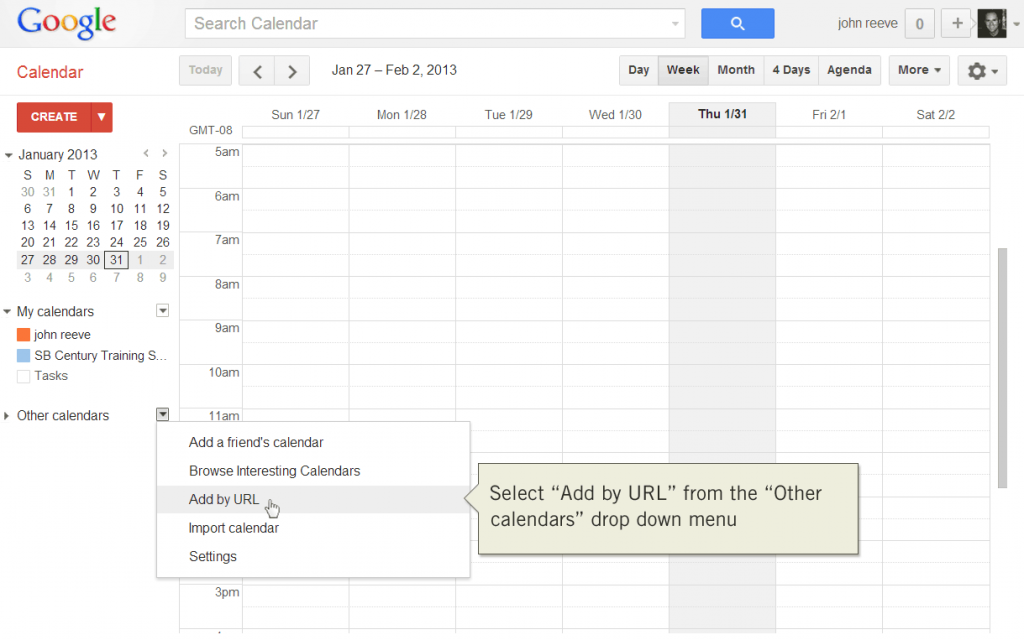Open john reeve profile photo
The height and width of the screenshot is (640, 1024).
tap(991, 24)
